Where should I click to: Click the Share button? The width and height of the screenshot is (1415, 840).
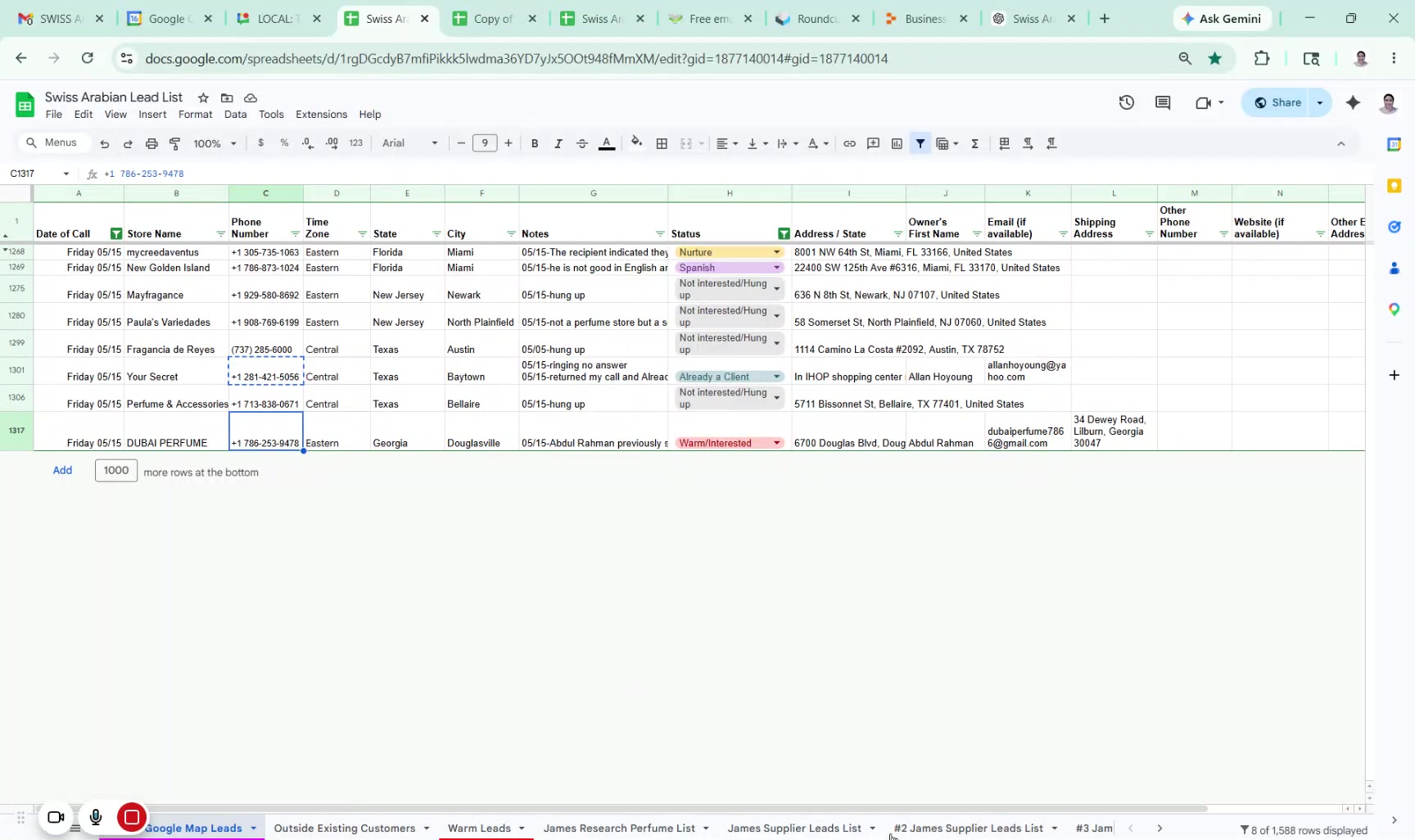pyautogui.click(x=1278, y=102)
